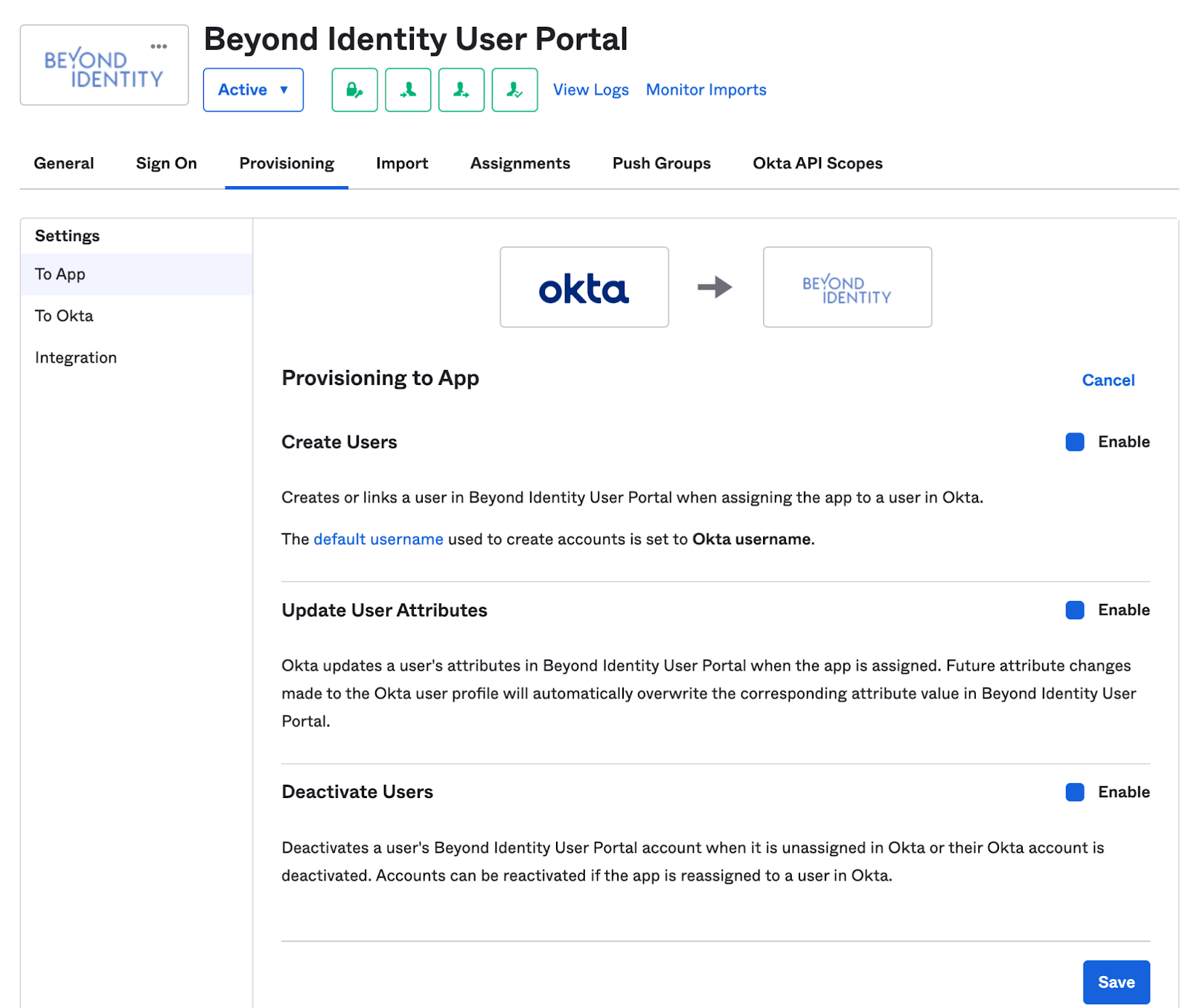This screenshot has width=1191, height=1008.
Task: Click the Monitor Imports link
Action: click(x=706, y=90)
